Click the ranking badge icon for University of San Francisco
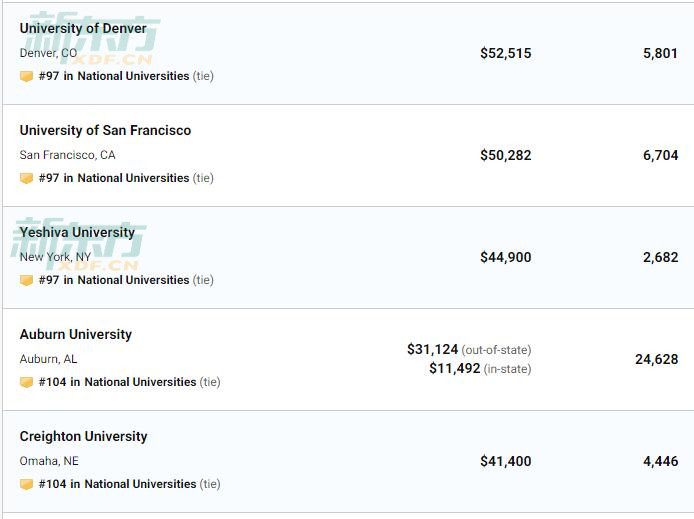 click(27, 178)
